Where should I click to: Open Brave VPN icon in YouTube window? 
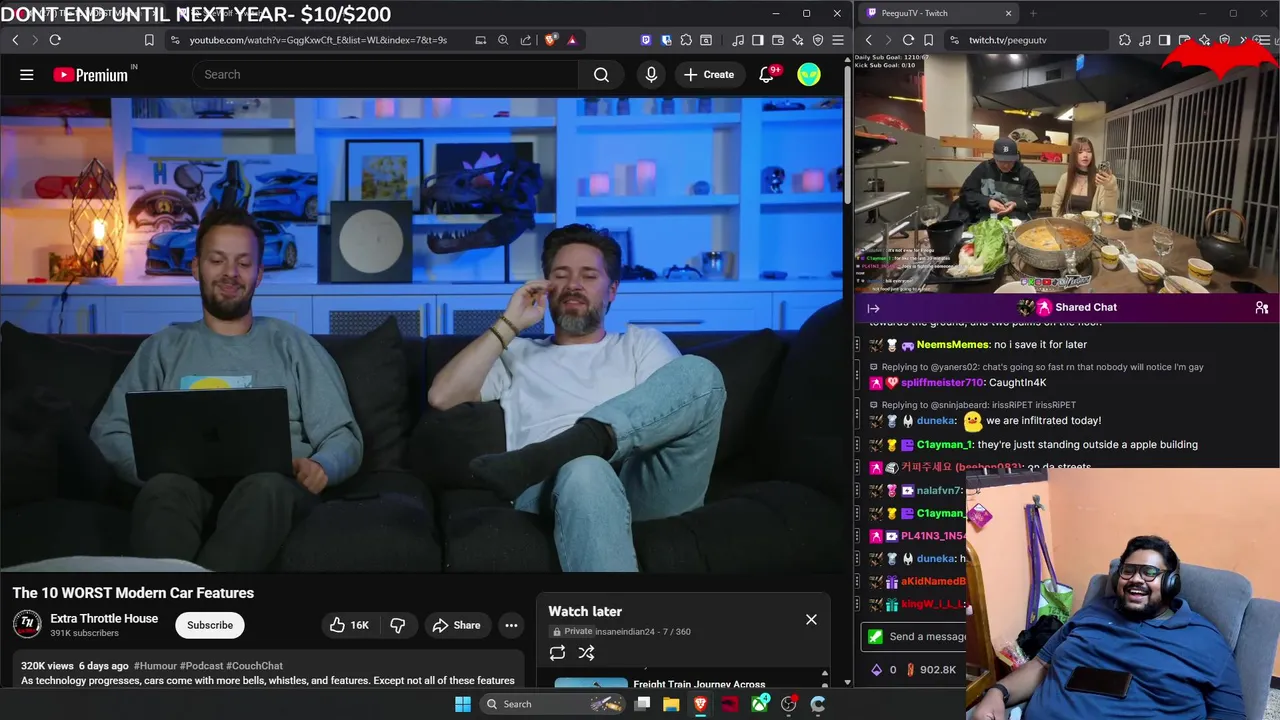click(818, 40)
